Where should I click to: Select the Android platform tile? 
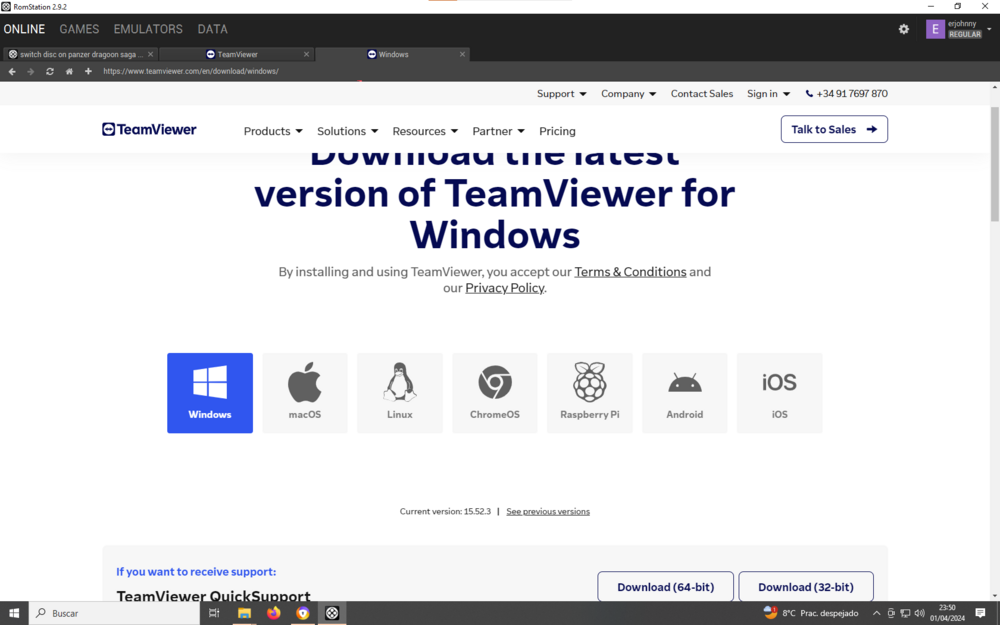click(685, 392)
